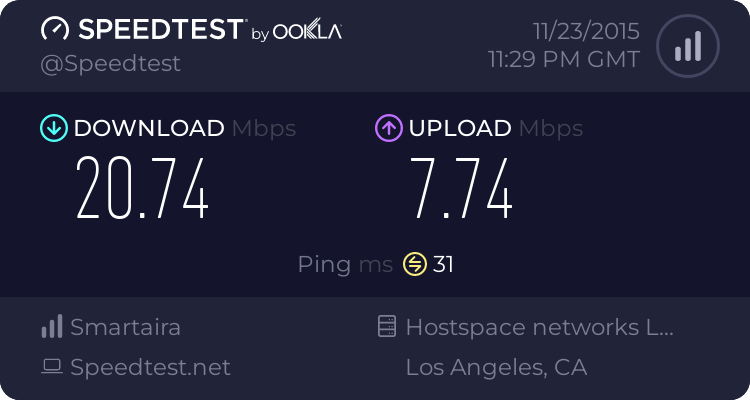Click the 11:29 PM GMT time
This screenshot has height=400, width=750.
click(564, 60)
